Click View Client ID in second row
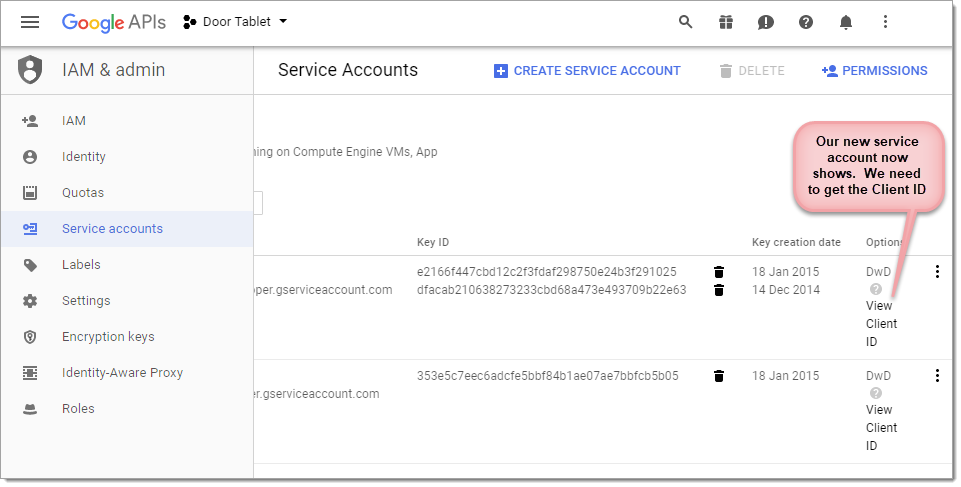This screenshot has width=961, height=487. tap(881, 428)
